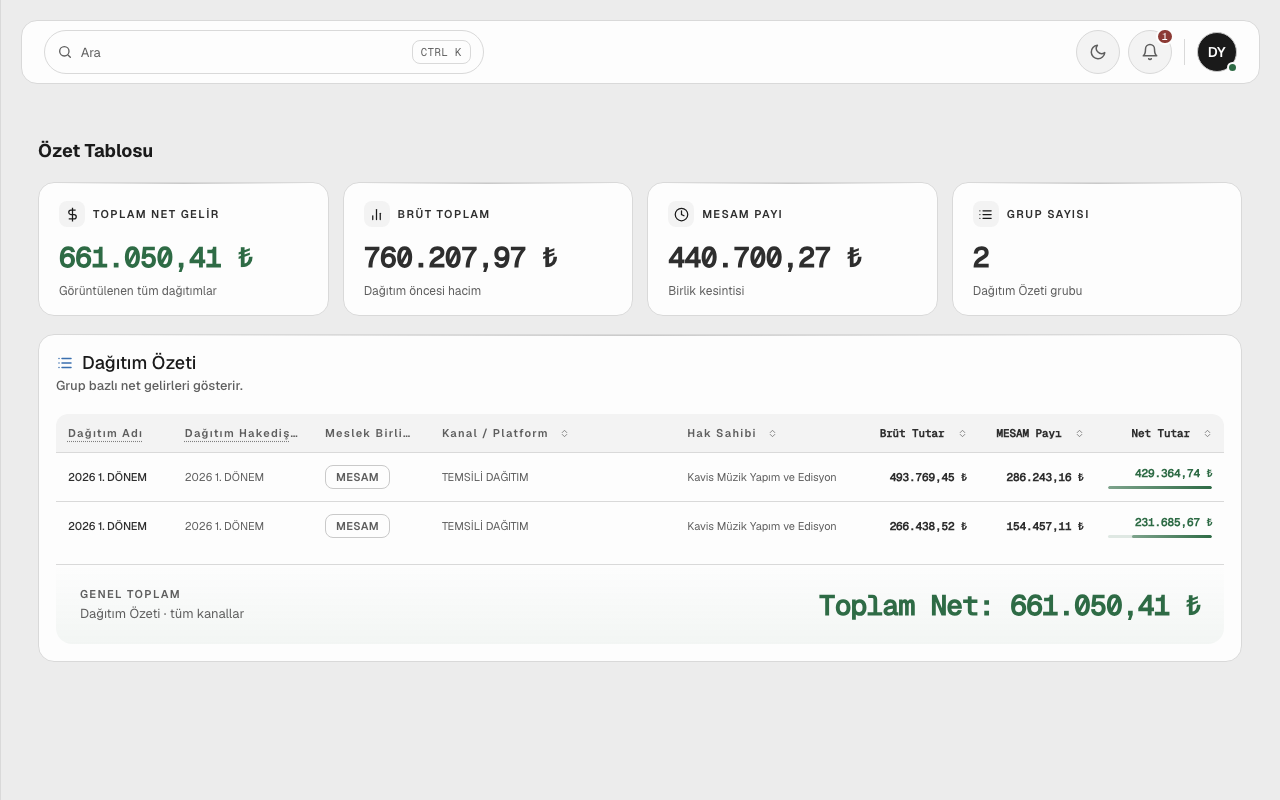The width and height of the screenshot is (1280, 800).
Task: Open the DY user avatar menu
Action: (1217, 52)
